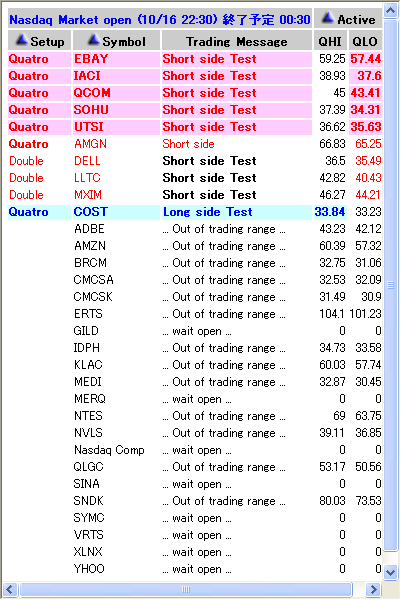Click the horizontal scrollbar thumb
The image size is (401, 600).
coord(186,589)
